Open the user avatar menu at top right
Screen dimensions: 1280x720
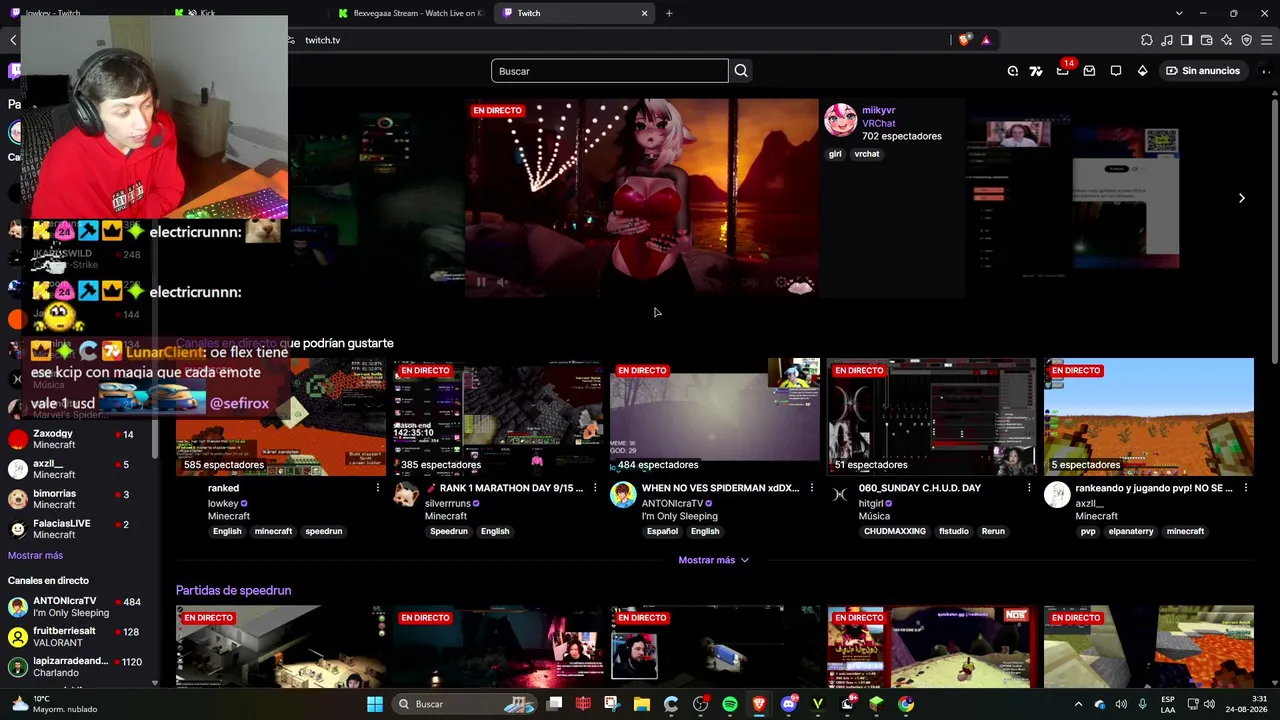tap(1266, 71)
